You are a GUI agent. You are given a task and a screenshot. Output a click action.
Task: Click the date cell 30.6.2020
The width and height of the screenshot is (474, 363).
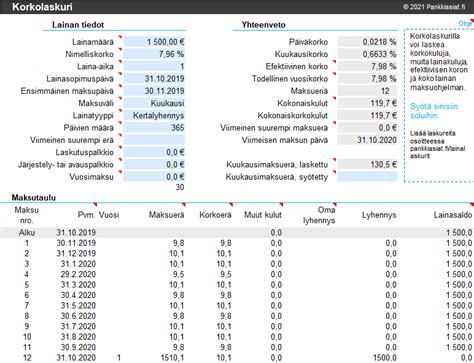tap(78, 316)
